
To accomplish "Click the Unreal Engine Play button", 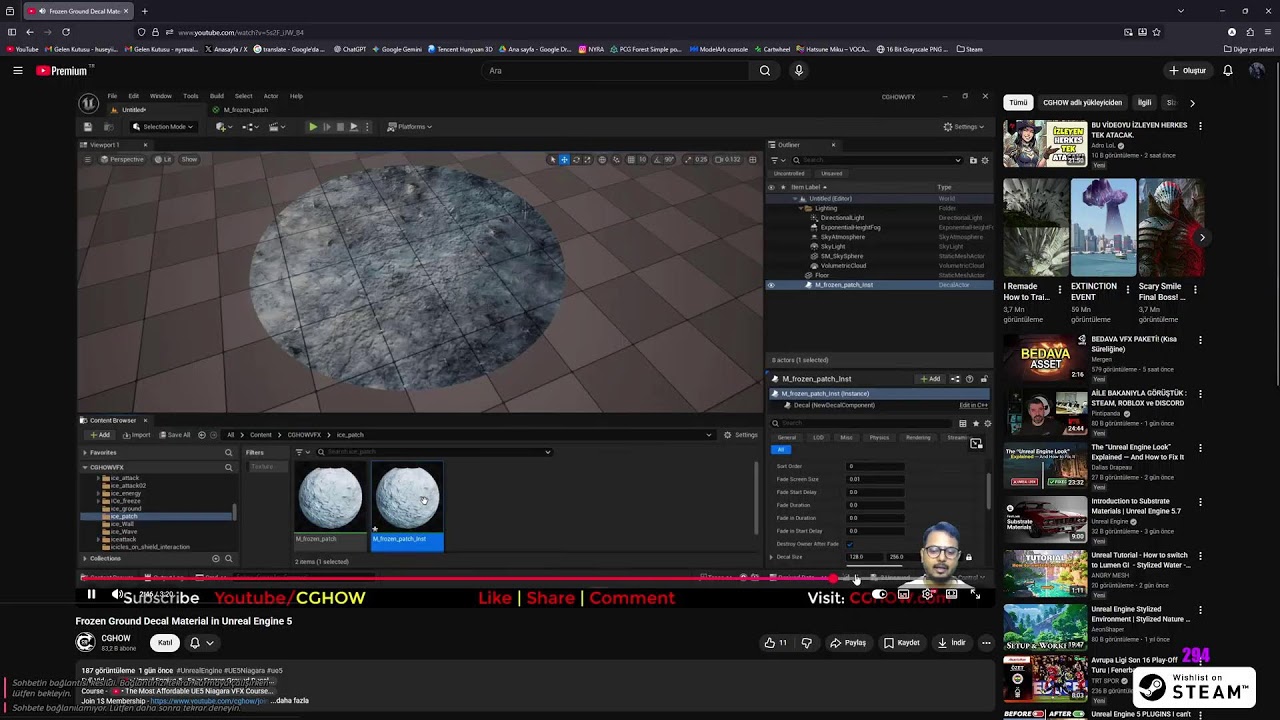I will click(313, 127).
